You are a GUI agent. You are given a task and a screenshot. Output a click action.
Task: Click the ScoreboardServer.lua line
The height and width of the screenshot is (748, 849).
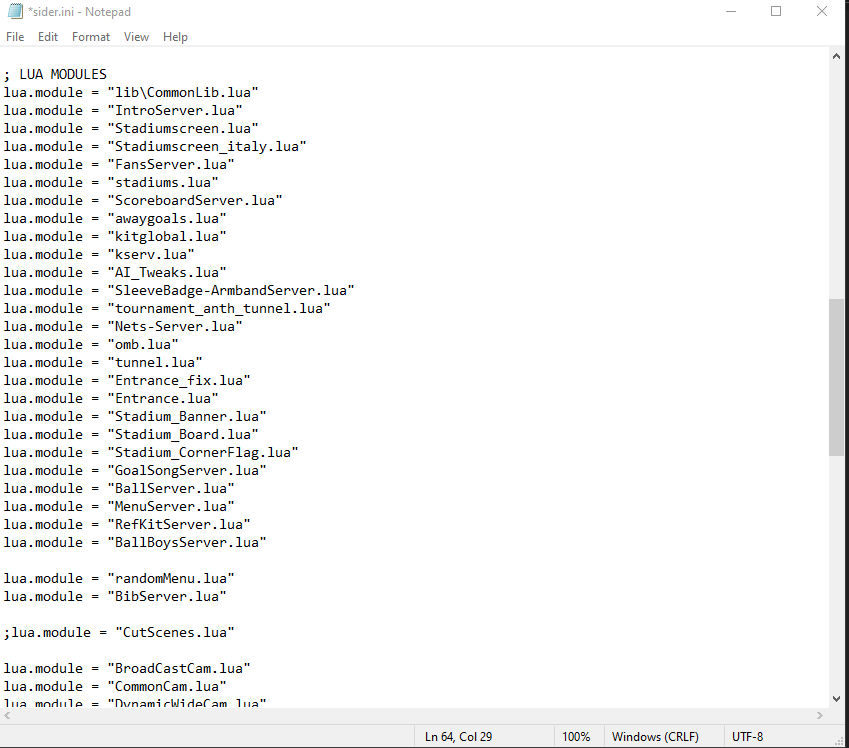[x=143, y=200]
